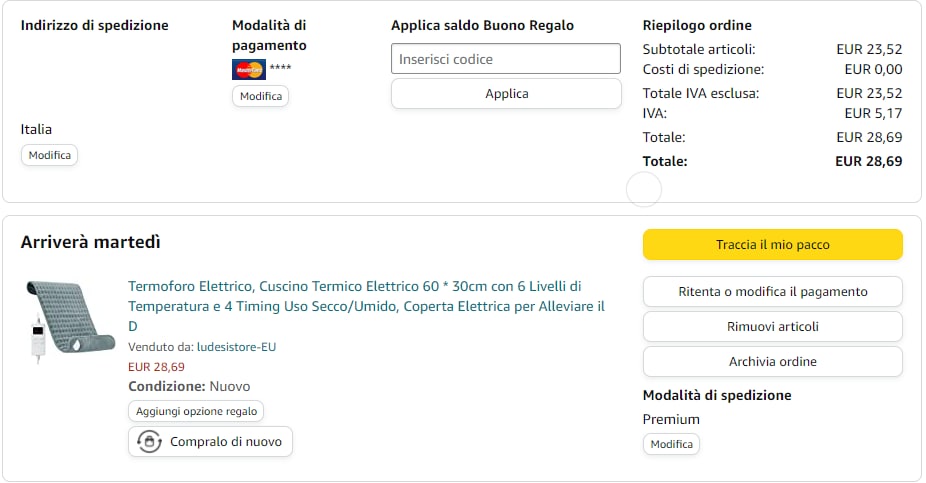This screenshot has width=926, height=483.
Task: Click Modifica under Modalità di pagamento
Action: (x=260, y=96)
